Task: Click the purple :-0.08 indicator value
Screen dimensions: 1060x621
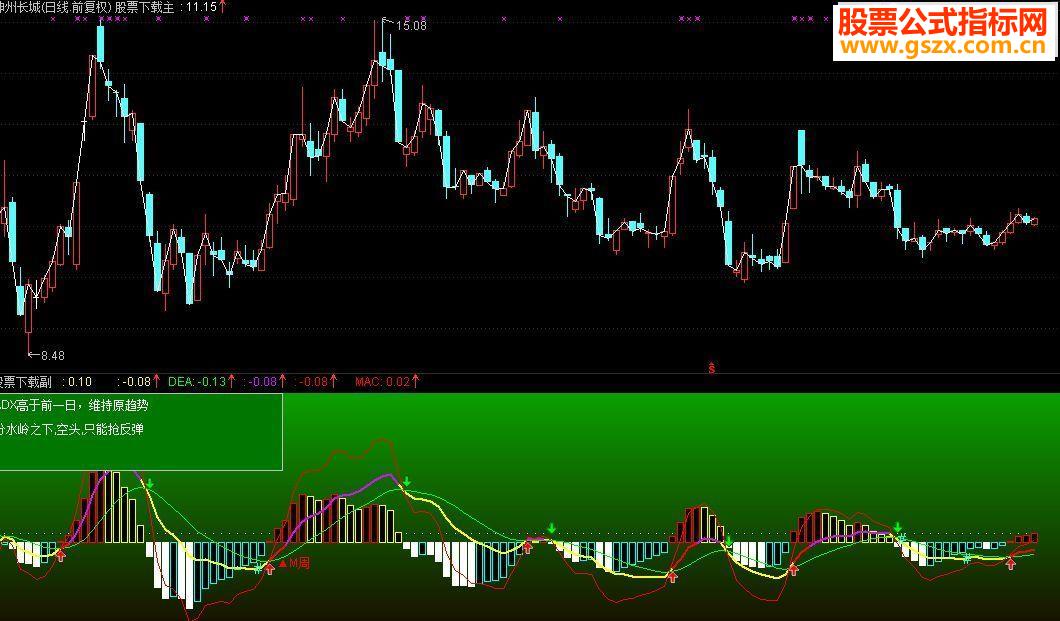Action: pyautogui.click(x=260, y=382)
